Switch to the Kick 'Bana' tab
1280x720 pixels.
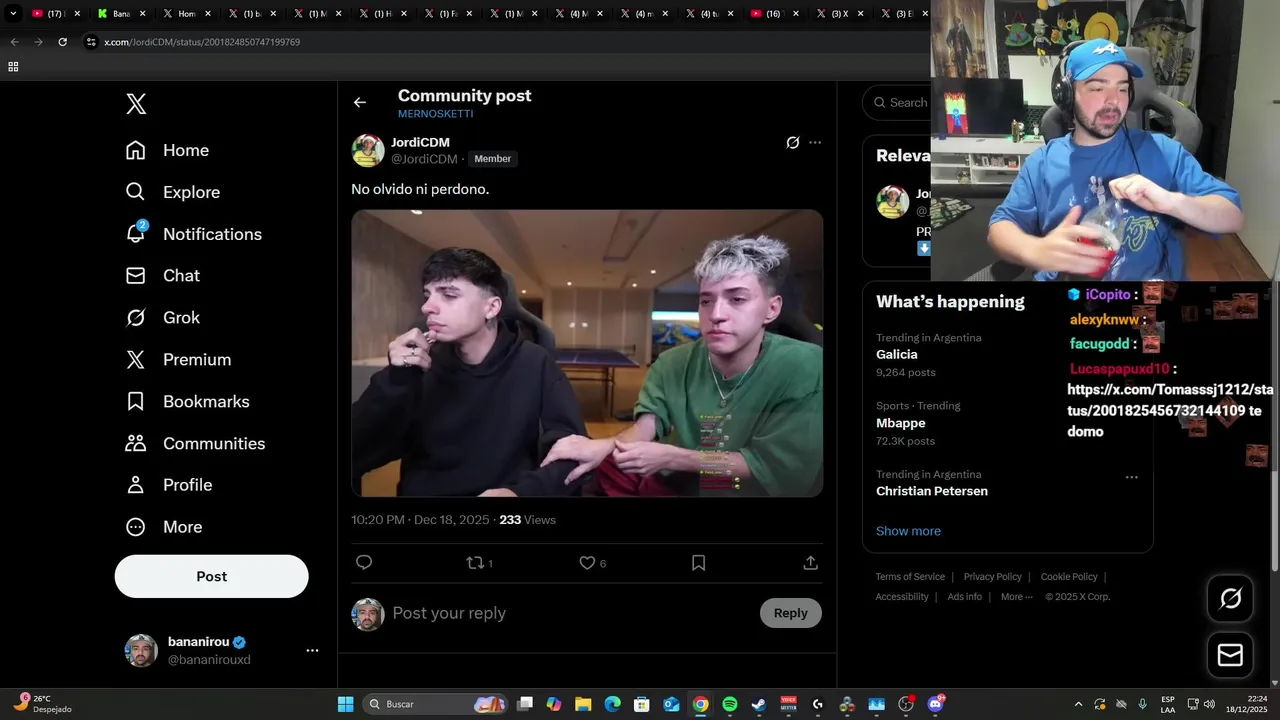122,14
